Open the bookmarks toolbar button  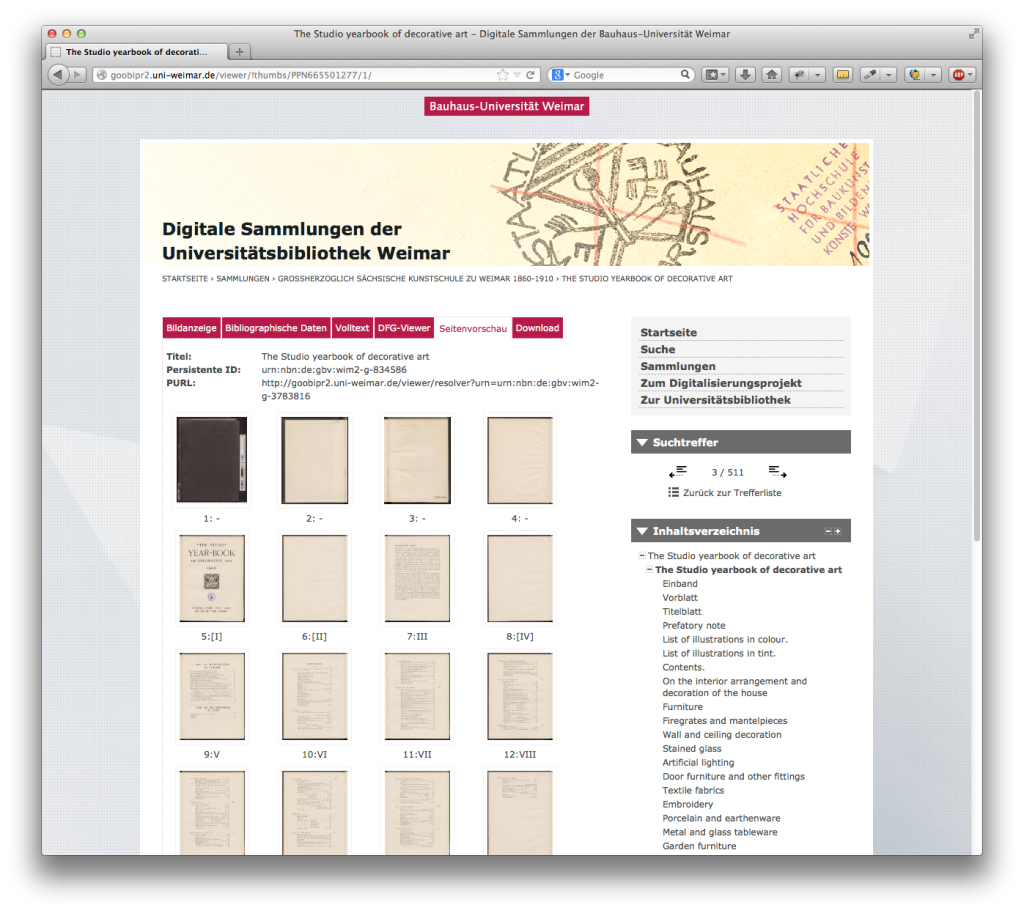(x=715, y=74)
